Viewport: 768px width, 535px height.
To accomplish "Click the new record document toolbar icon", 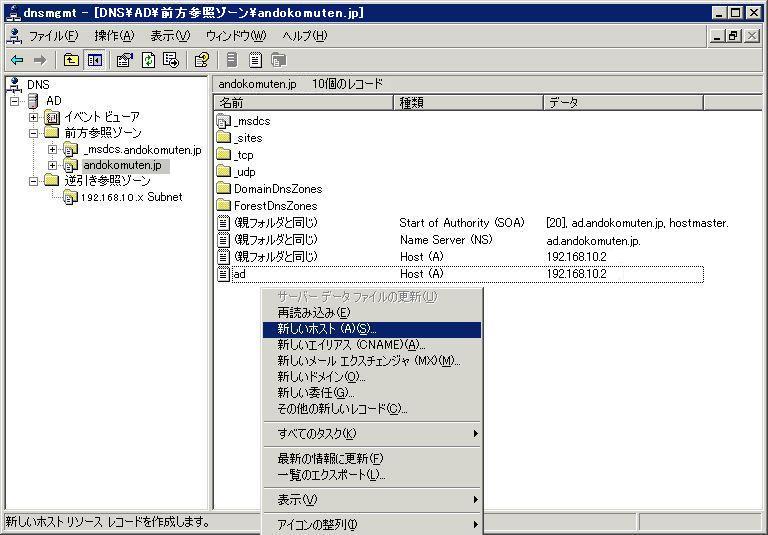I will pyautogui.click(x=255, y=60).
